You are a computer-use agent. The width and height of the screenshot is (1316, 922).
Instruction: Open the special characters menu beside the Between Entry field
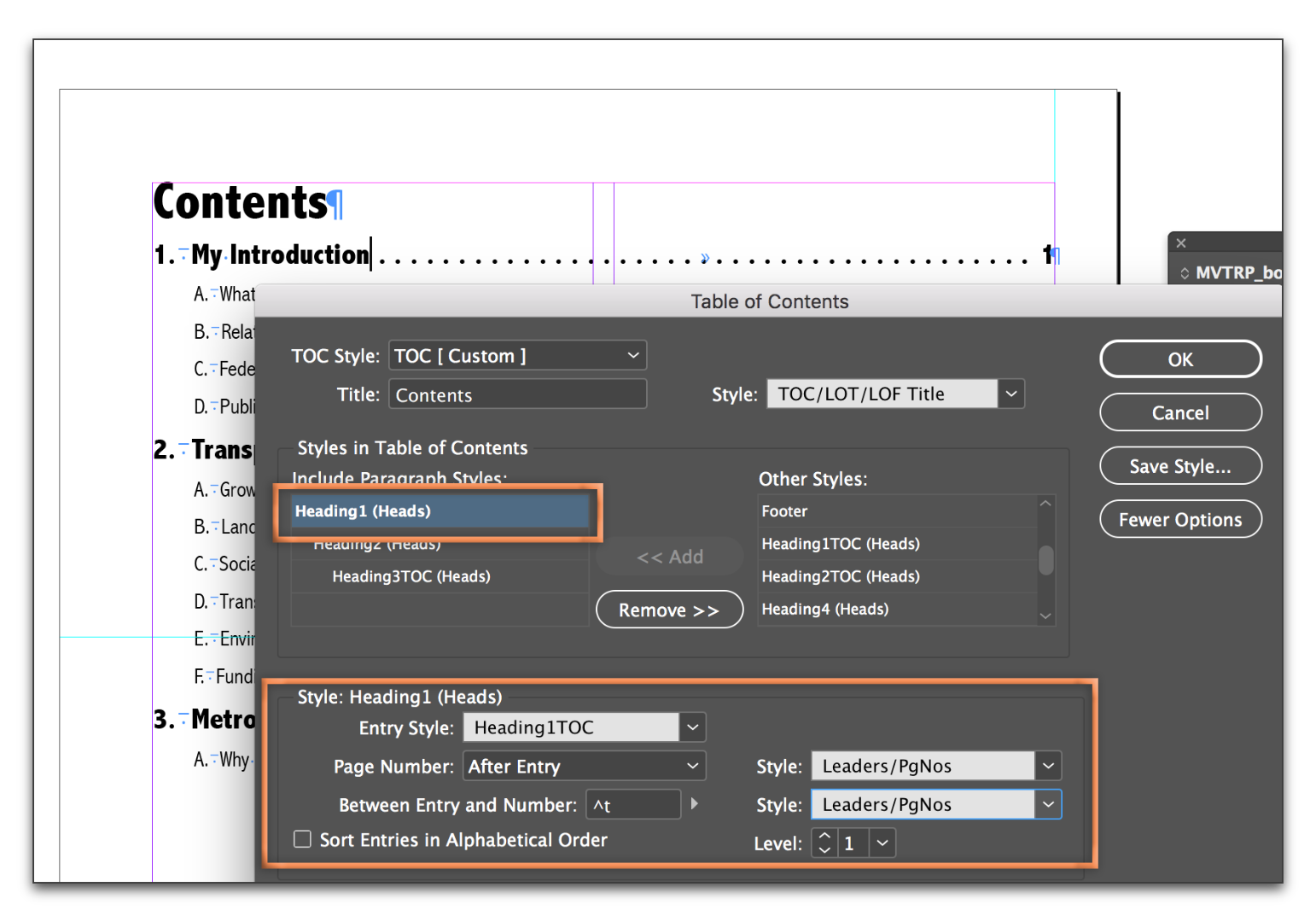[x=693, y=803]
